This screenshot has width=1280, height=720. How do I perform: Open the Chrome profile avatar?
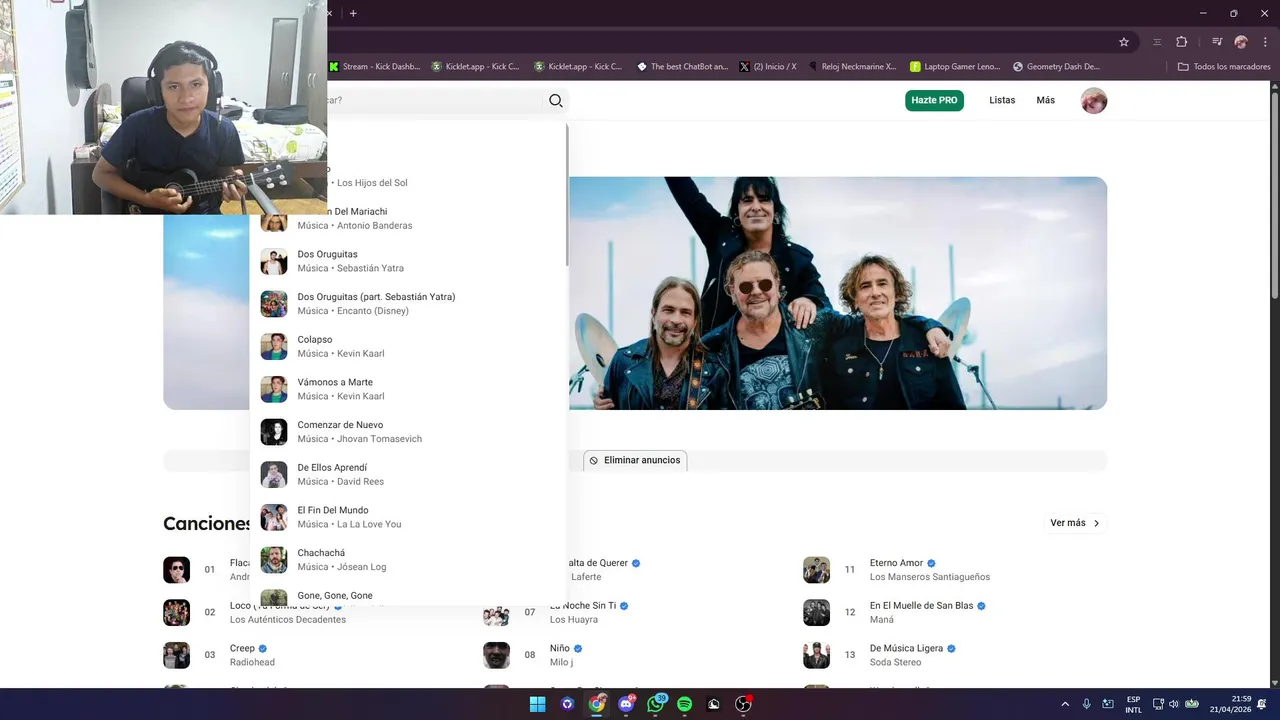click(1241, 42)
